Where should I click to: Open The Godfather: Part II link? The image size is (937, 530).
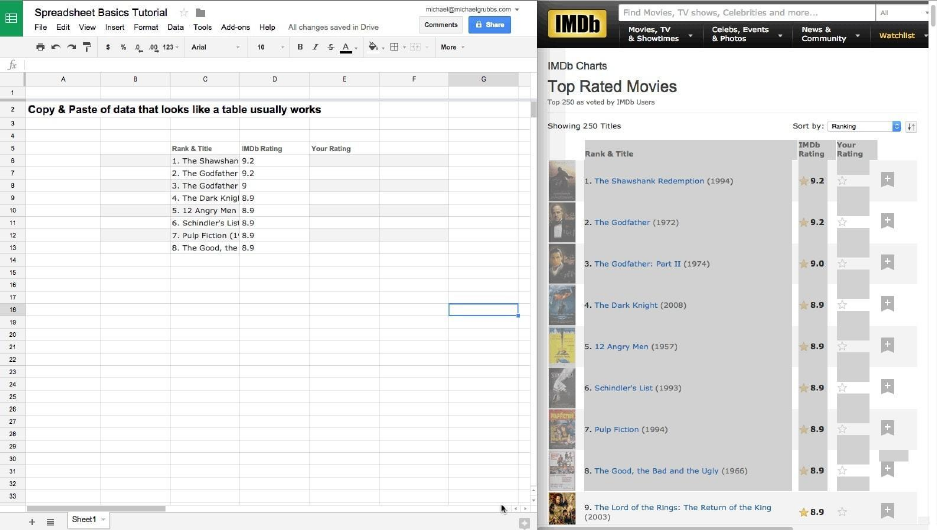[637, 264]
